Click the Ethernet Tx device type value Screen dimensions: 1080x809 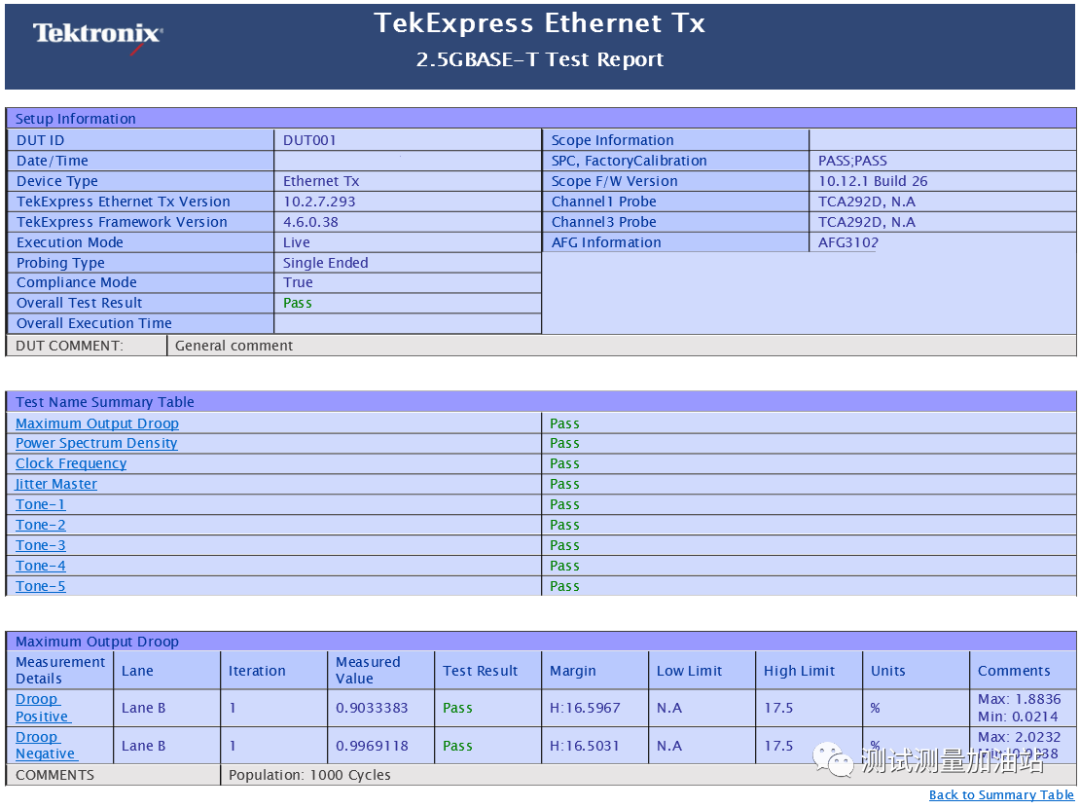321,181
